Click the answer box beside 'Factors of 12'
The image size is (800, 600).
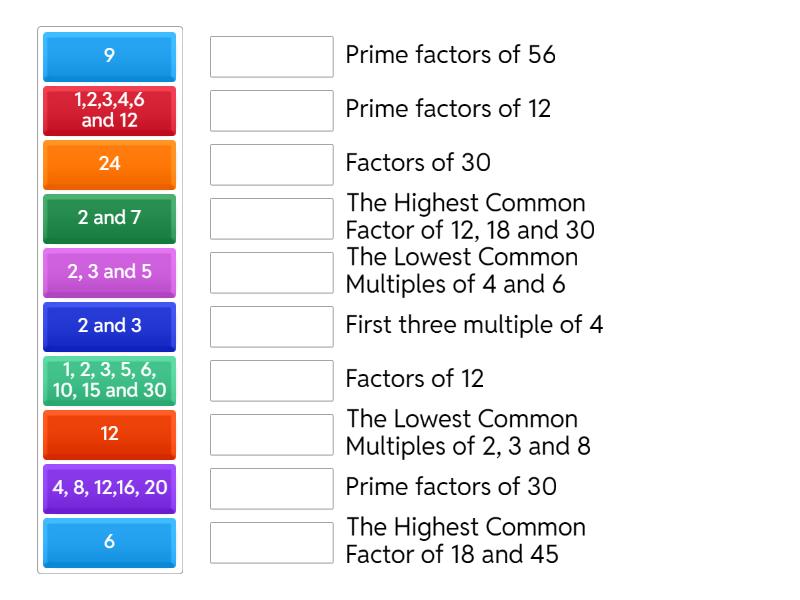click(272, 381)
